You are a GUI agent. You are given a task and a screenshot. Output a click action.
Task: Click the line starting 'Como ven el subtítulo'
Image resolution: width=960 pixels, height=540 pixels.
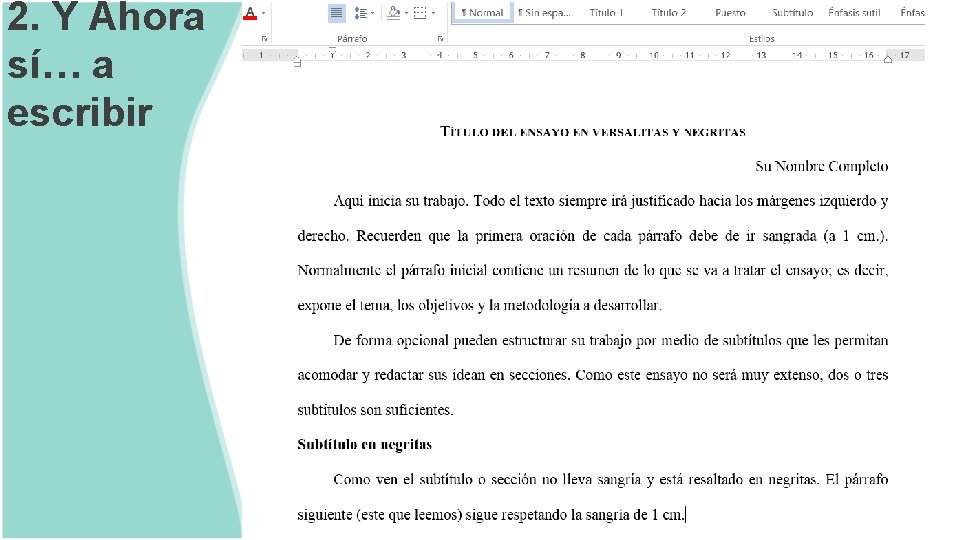pos(610,479)
